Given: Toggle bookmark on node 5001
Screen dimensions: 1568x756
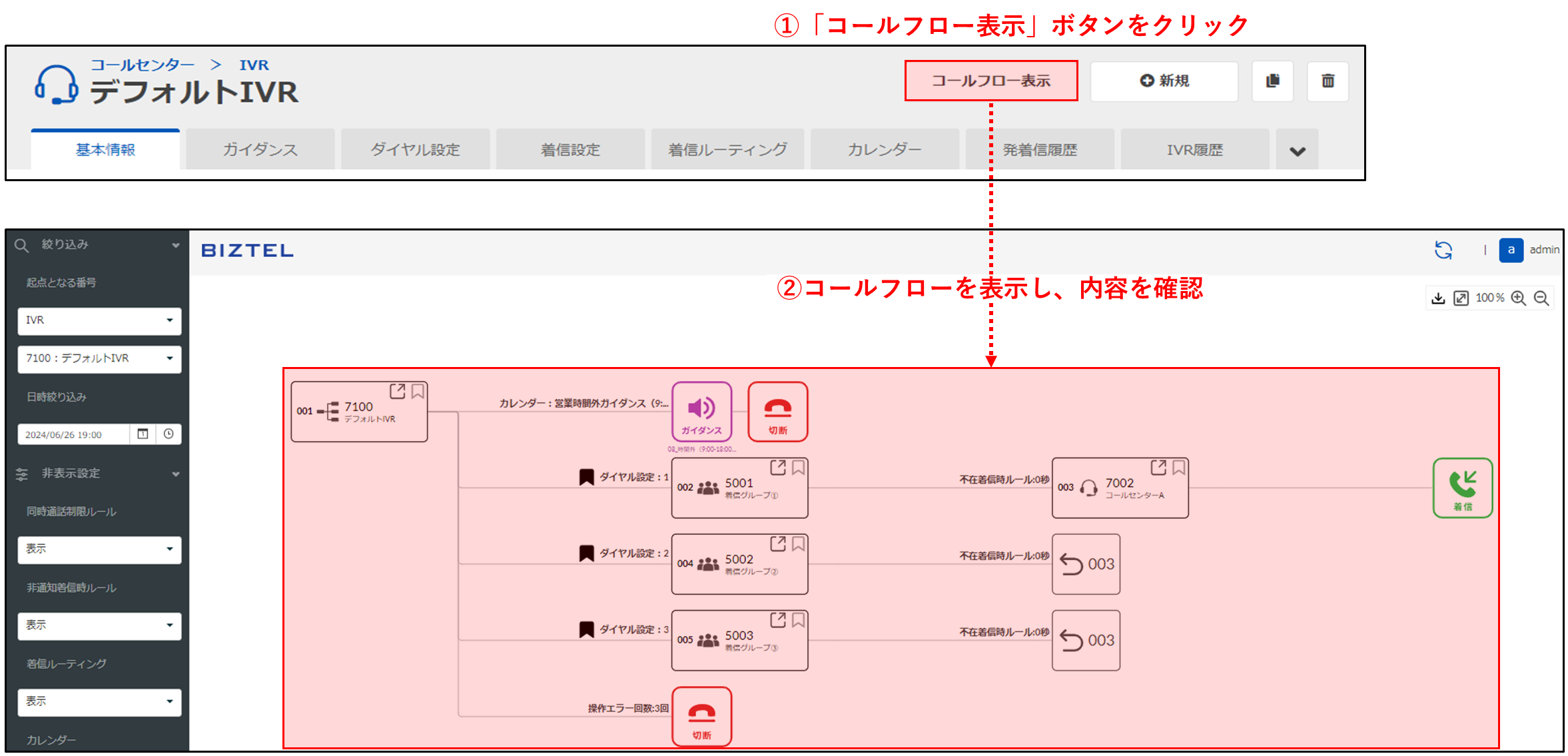Looking at the screenshot, I should pos(798,468).
